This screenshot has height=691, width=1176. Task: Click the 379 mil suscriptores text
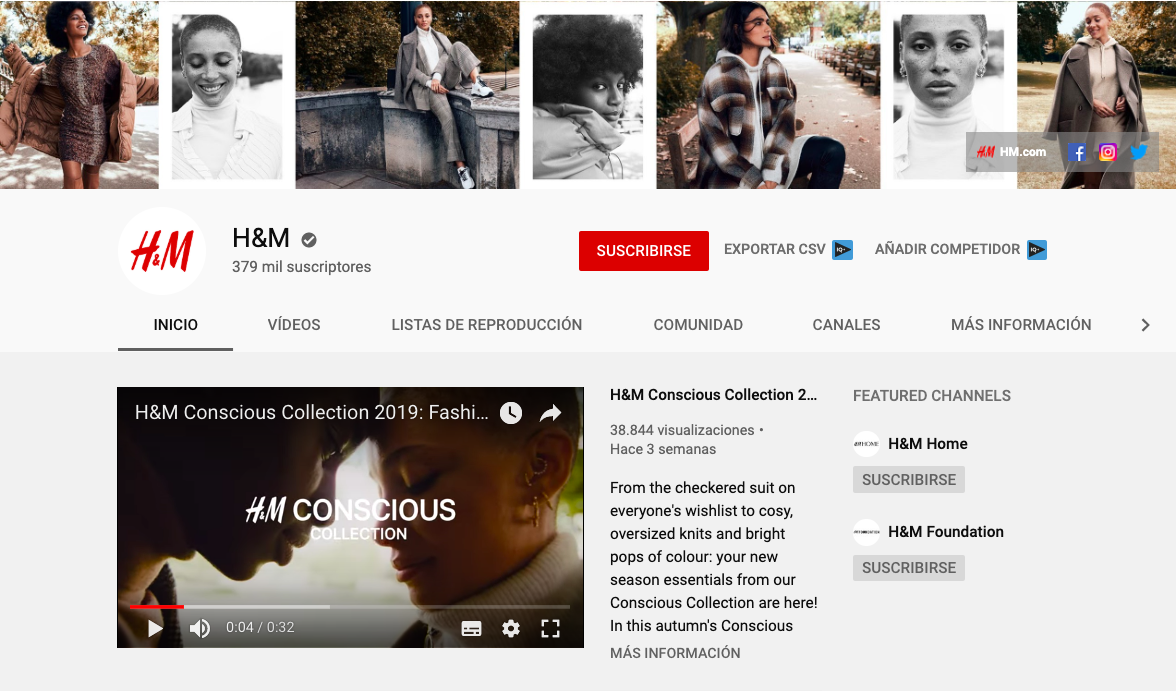(x=302, y=266)
